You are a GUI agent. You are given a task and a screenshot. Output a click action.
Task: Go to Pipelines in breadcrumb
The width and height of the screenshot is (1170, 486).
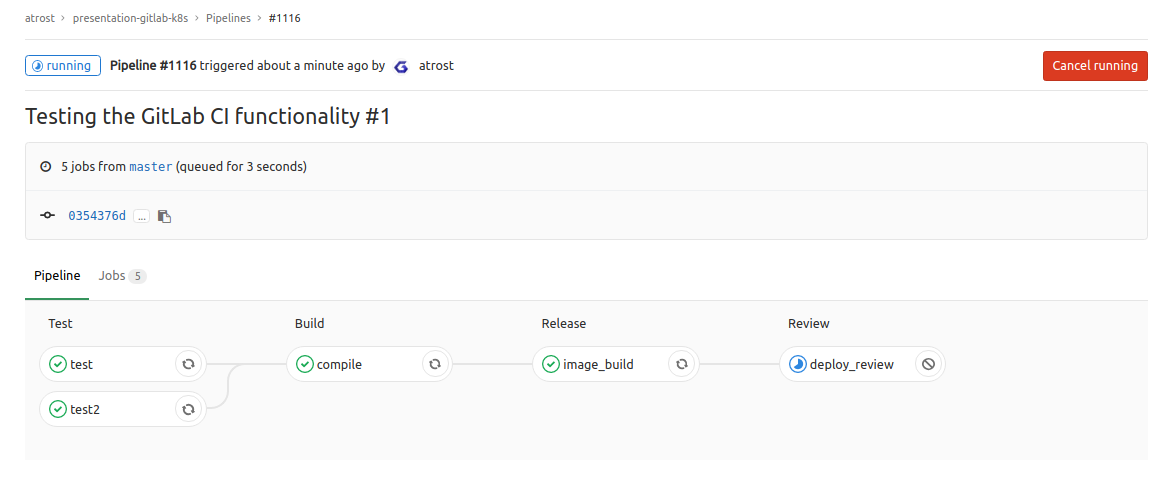point(228,18)
